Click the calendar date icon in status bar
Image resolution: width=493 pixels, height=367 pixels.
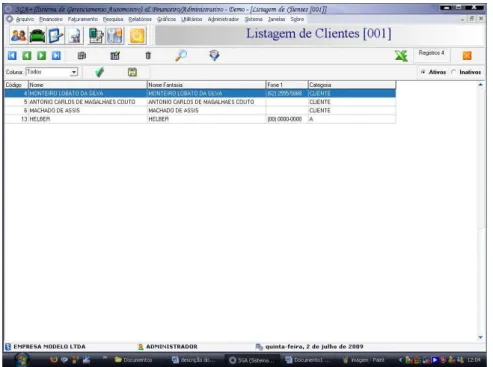click(259, 347)
